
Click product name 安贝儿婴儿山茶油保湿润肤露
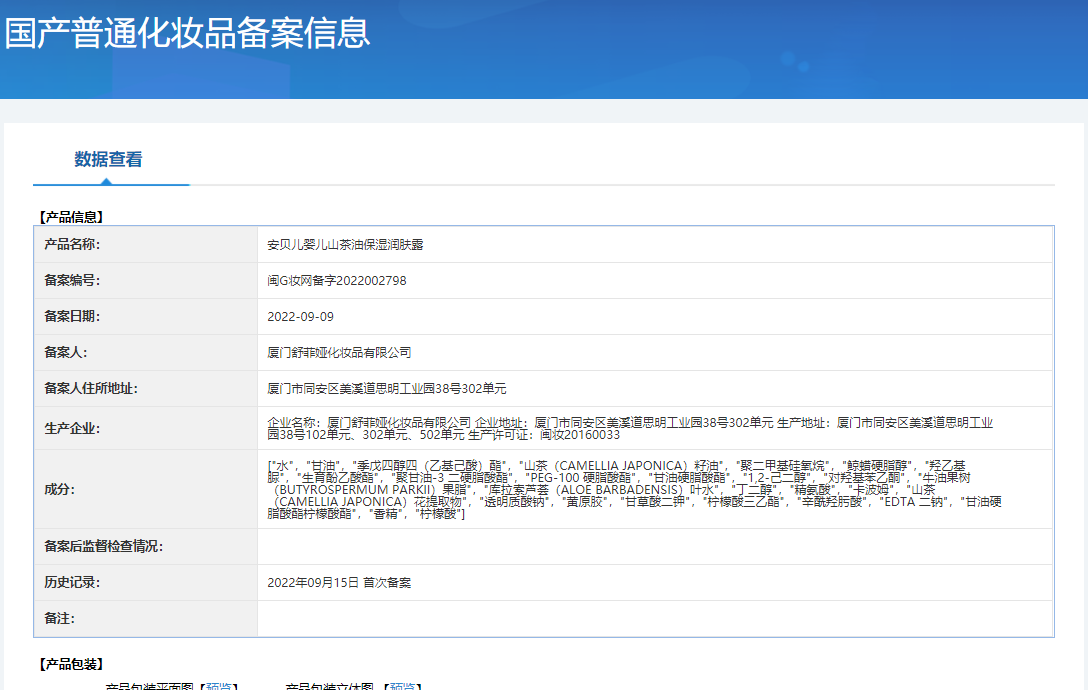click(345, 245)
